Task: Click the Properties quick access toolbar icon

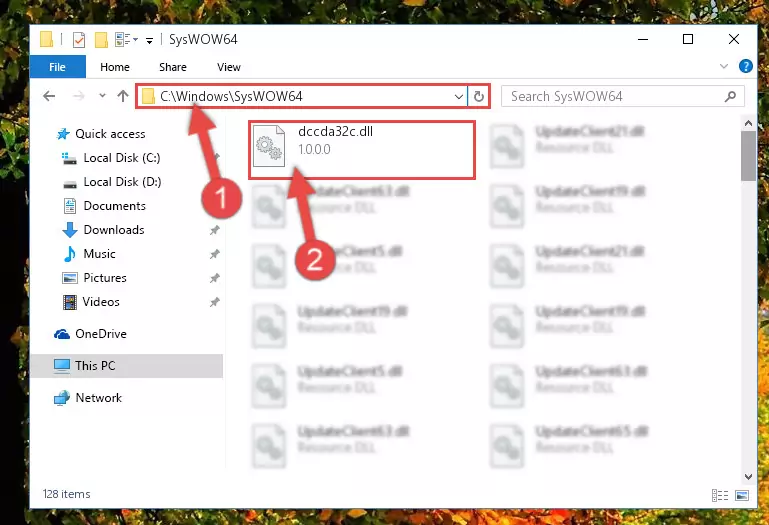Action: 78,39
